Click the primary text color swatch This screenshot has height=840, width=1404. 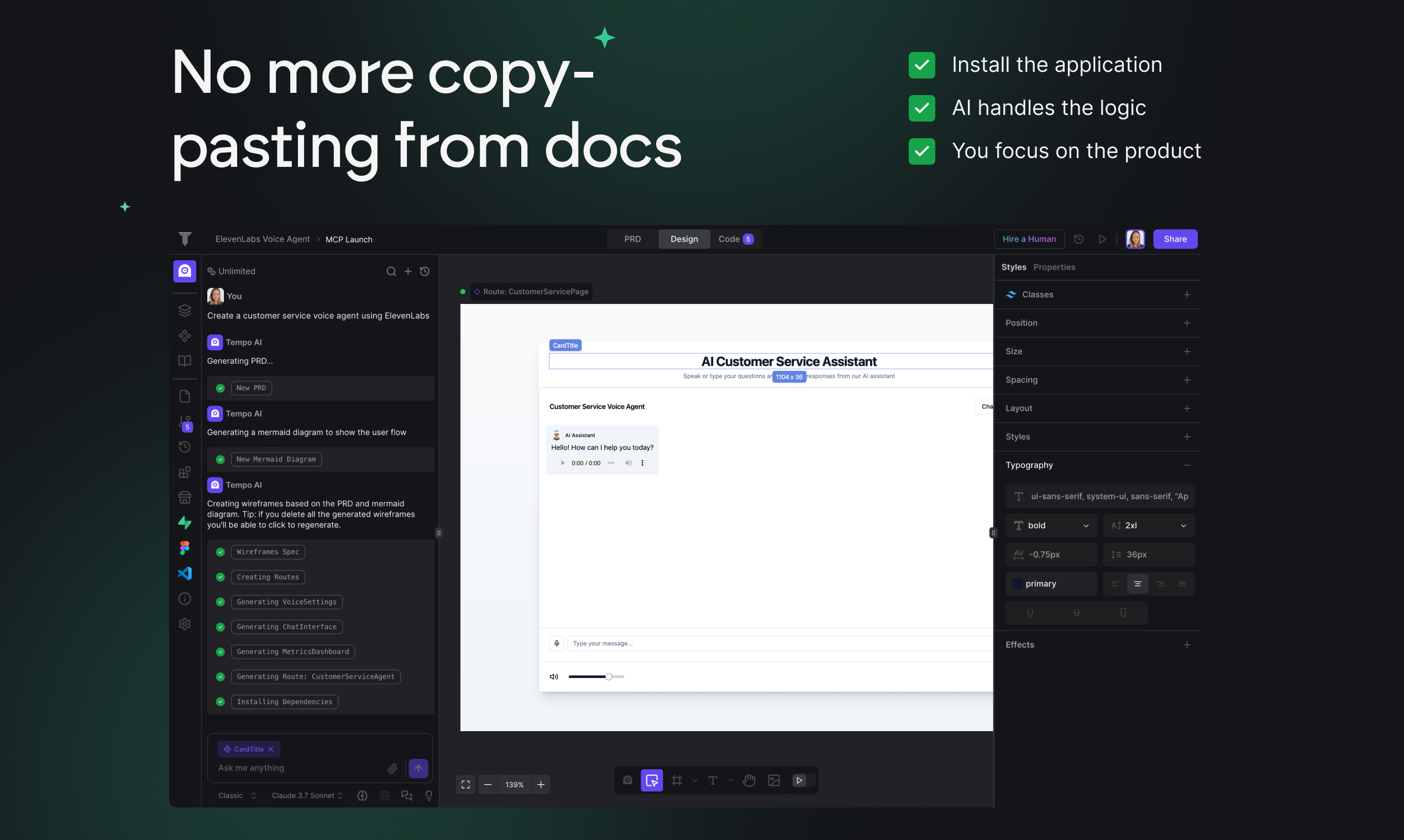point(1017,584)
